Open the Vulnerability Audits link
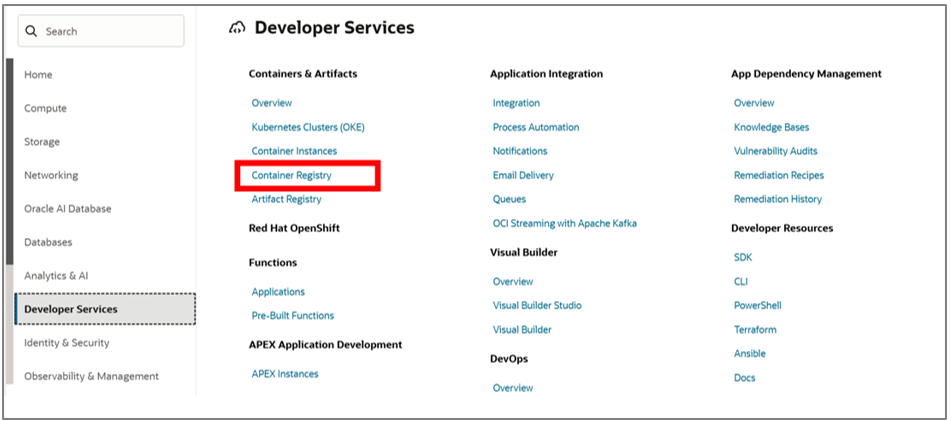Screen dimensions: 951x421 tap(776, 151)
